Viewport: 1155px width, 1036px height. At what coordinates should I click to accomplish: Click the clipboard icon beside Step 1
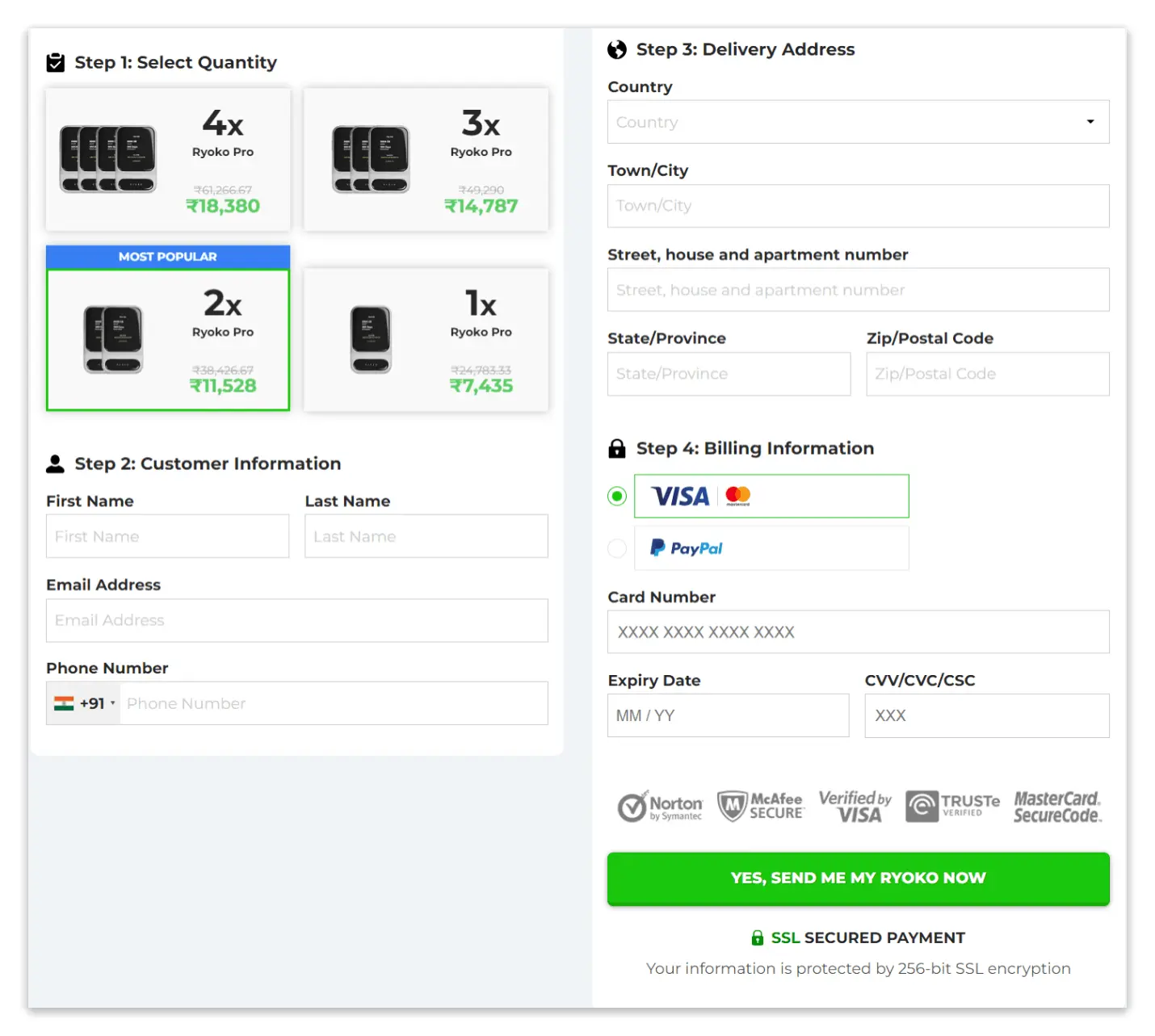56,63
